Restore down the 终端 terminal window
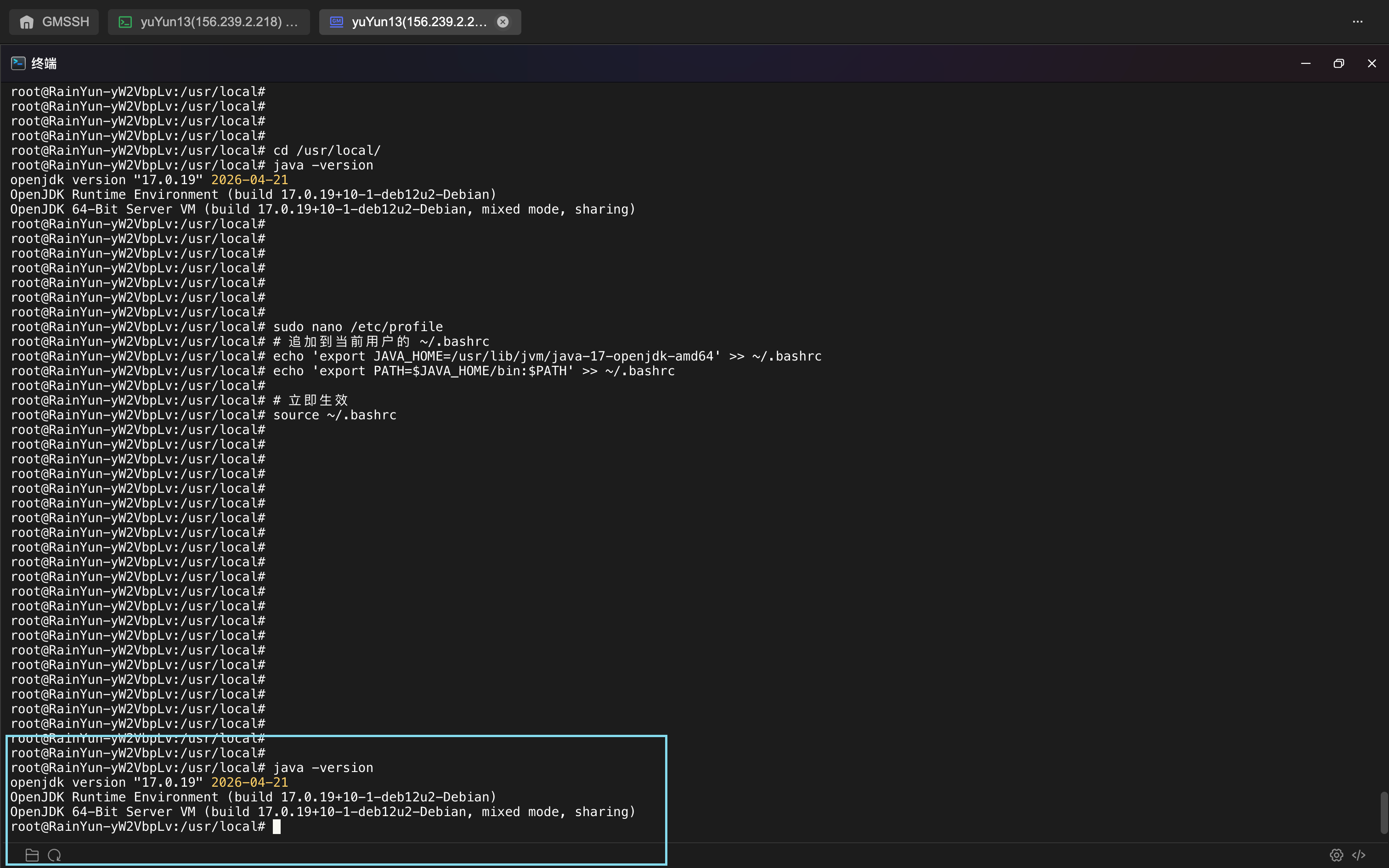1389x868 pixels. click(x=1338, y=63)
